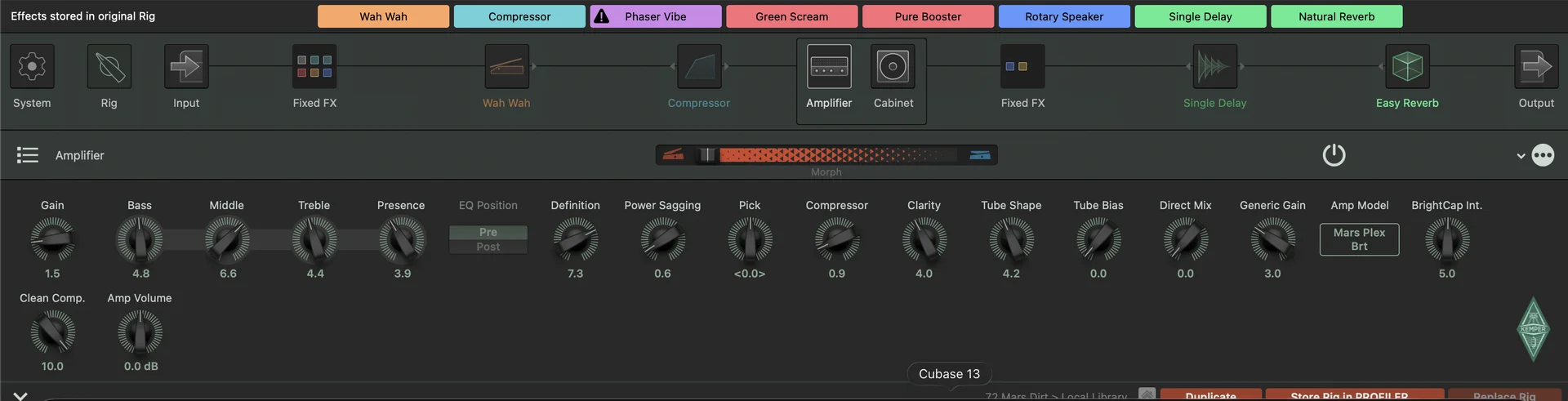Image resolution: width=1568 pixels, height=401 pixels.
Task: Click the Clarity knob
Action: click(924, 240)
